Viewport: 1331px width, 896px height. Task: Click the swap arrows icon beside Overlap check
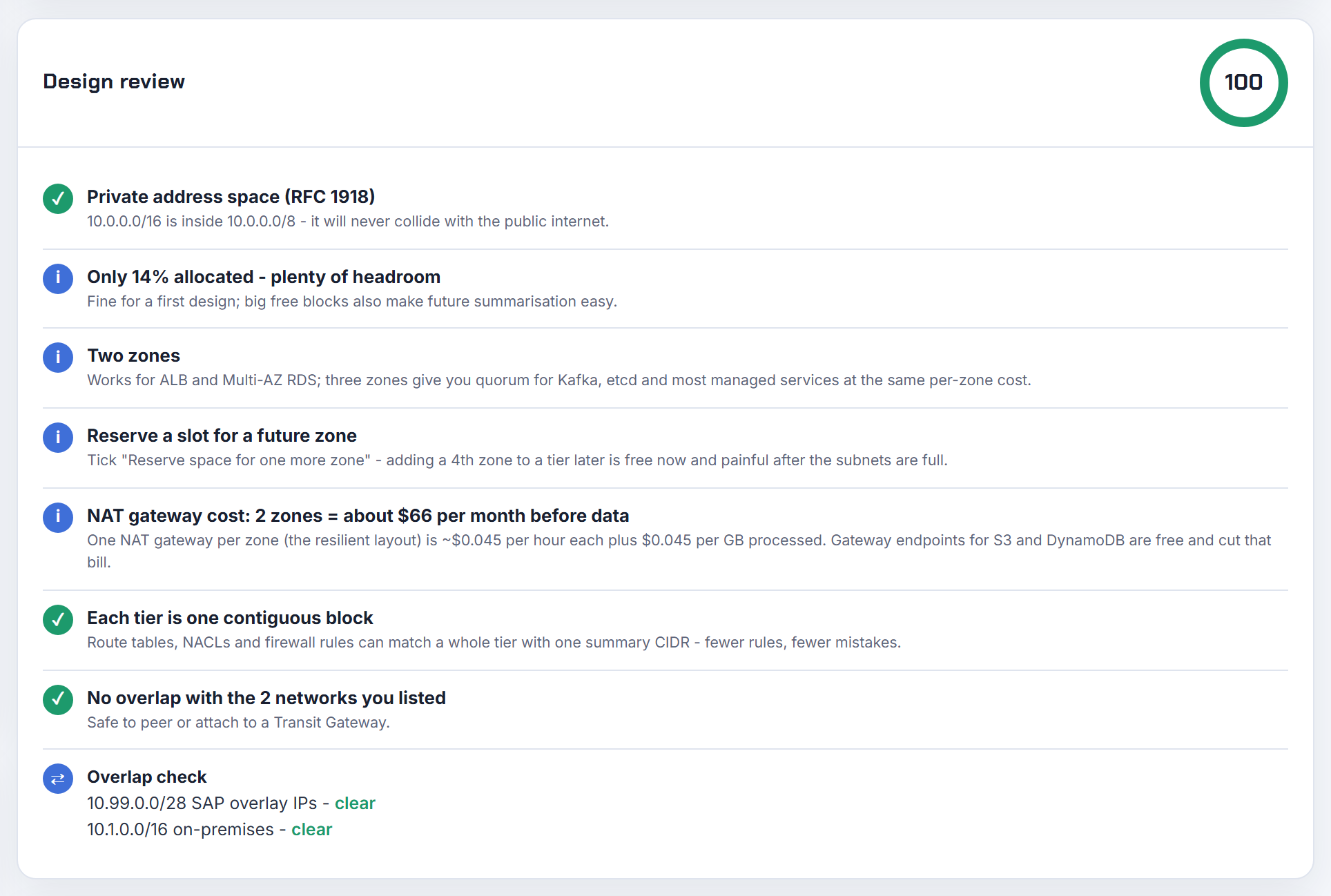pyautogui.click(x=58, y=779)
